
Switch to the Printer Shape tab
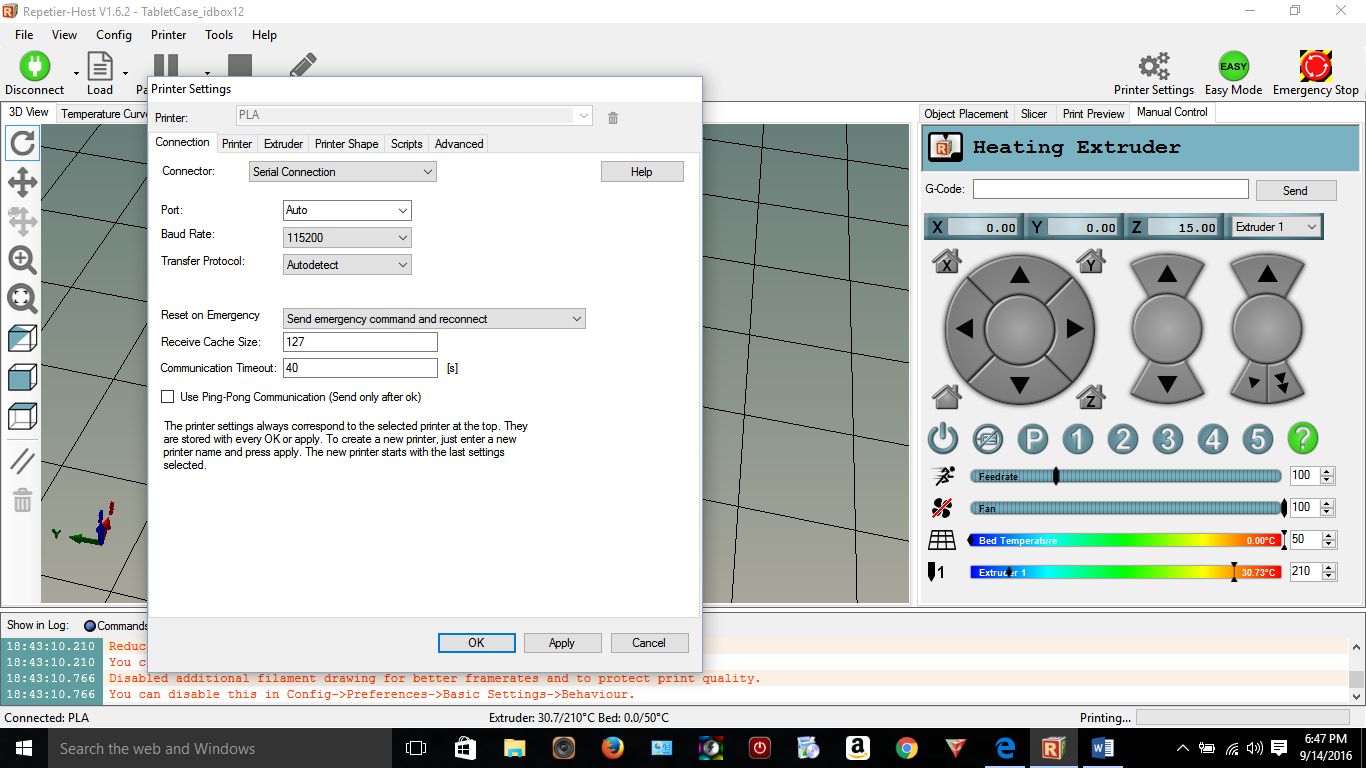(x=346, y=144)
